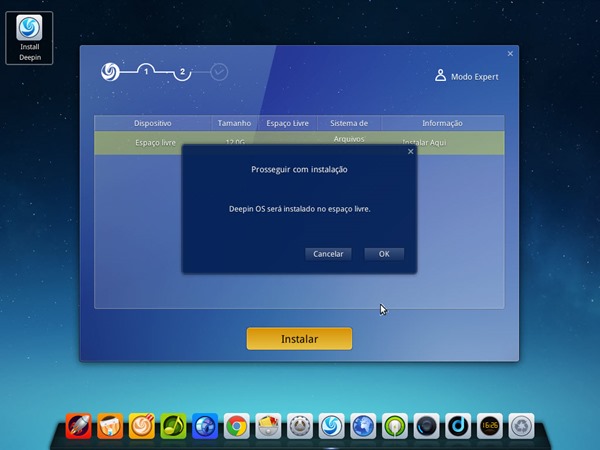
Task: Launch Google Chrome from the dock
Action: (236, 426)
